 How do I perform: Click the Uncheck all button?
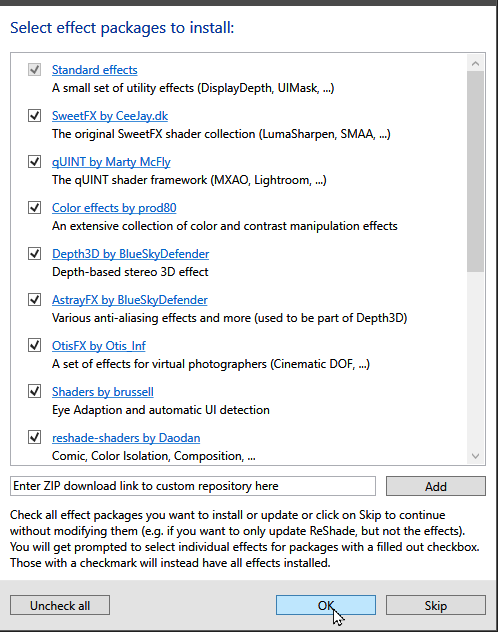click(x=60, y=605)
